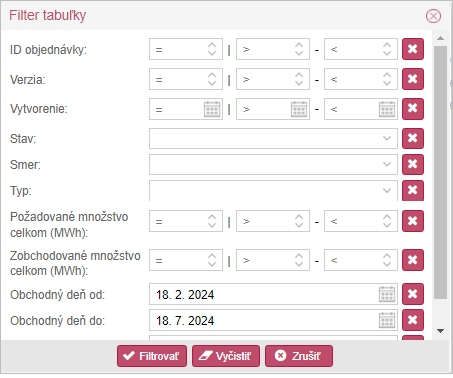Image resolution: width=453 pixels, height=378 pixels.
Task: Increase Požadované množstvo less-than value
Action: 387,217
